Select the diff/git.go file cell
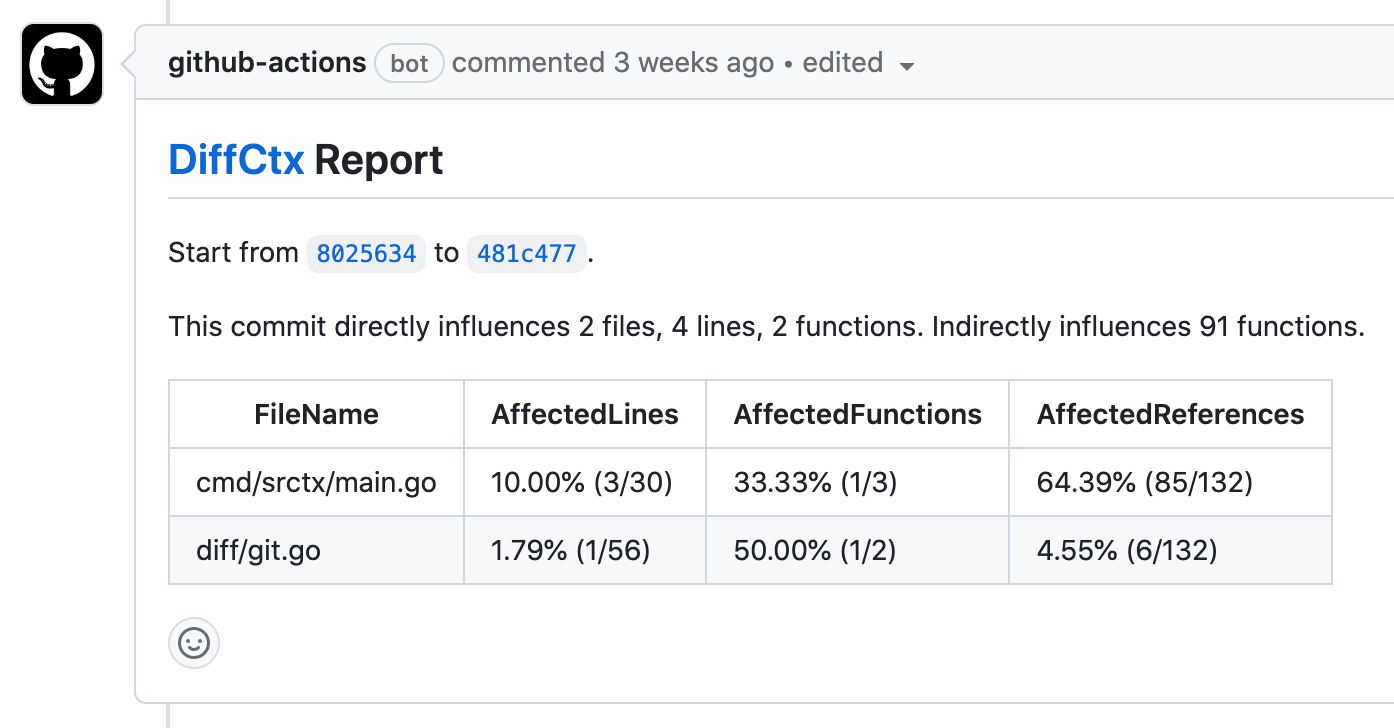 coord(258,550)
